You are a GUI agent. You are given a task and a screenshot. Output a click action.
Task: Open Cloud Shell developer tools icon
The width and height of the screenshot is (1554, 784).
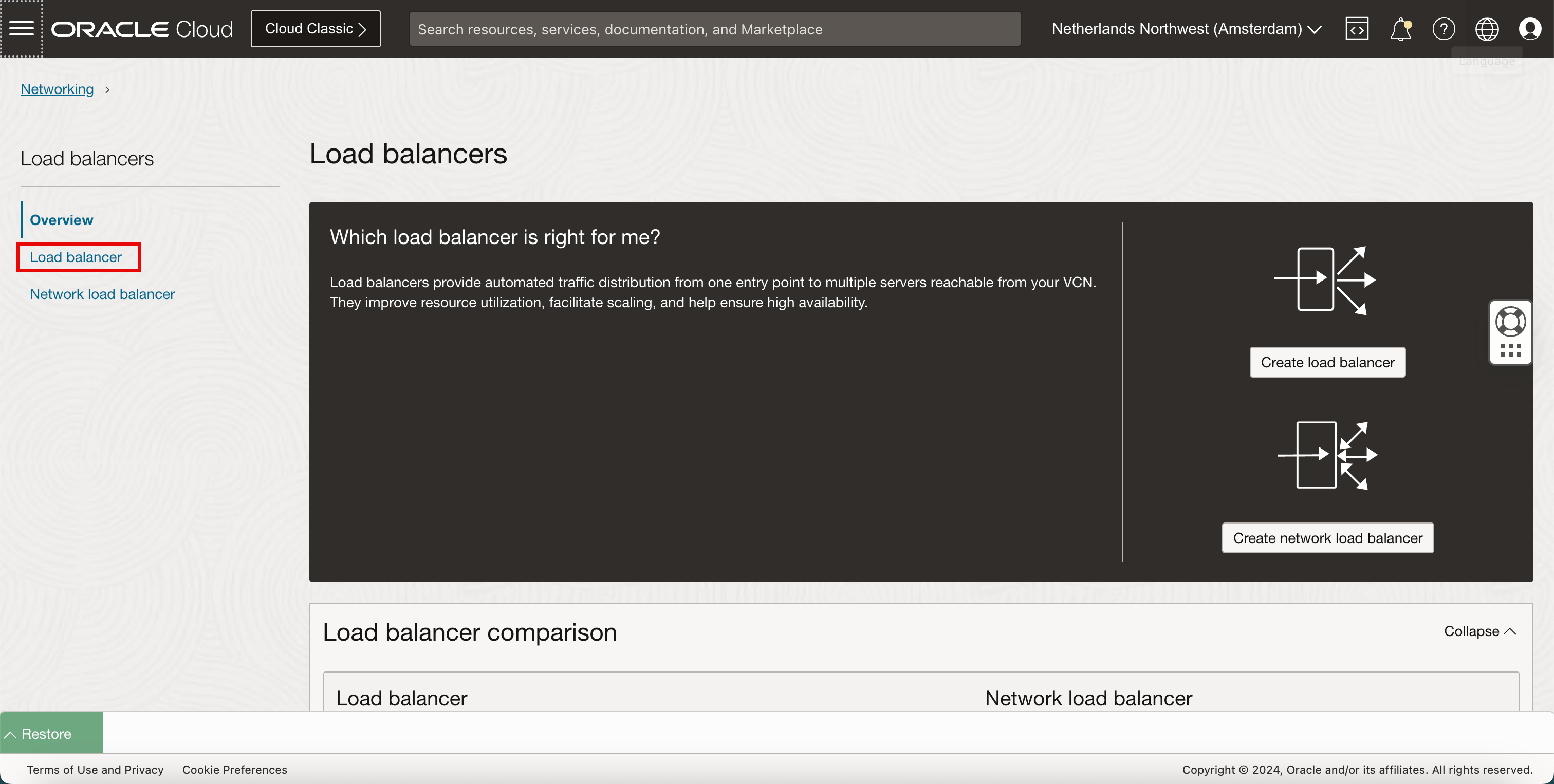coord(1357,28)
